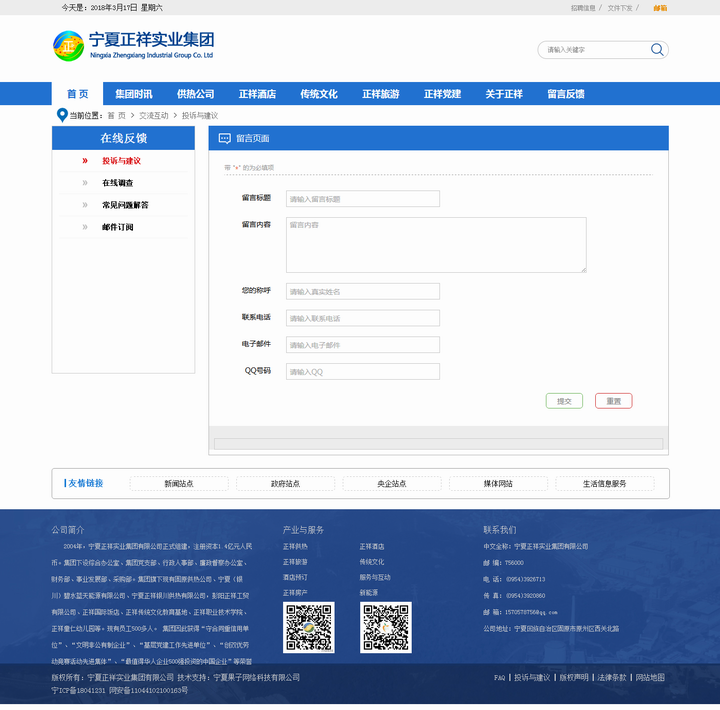Open the 集团时讯 navigation menu
Screen dimensions: 720x710
134,94
